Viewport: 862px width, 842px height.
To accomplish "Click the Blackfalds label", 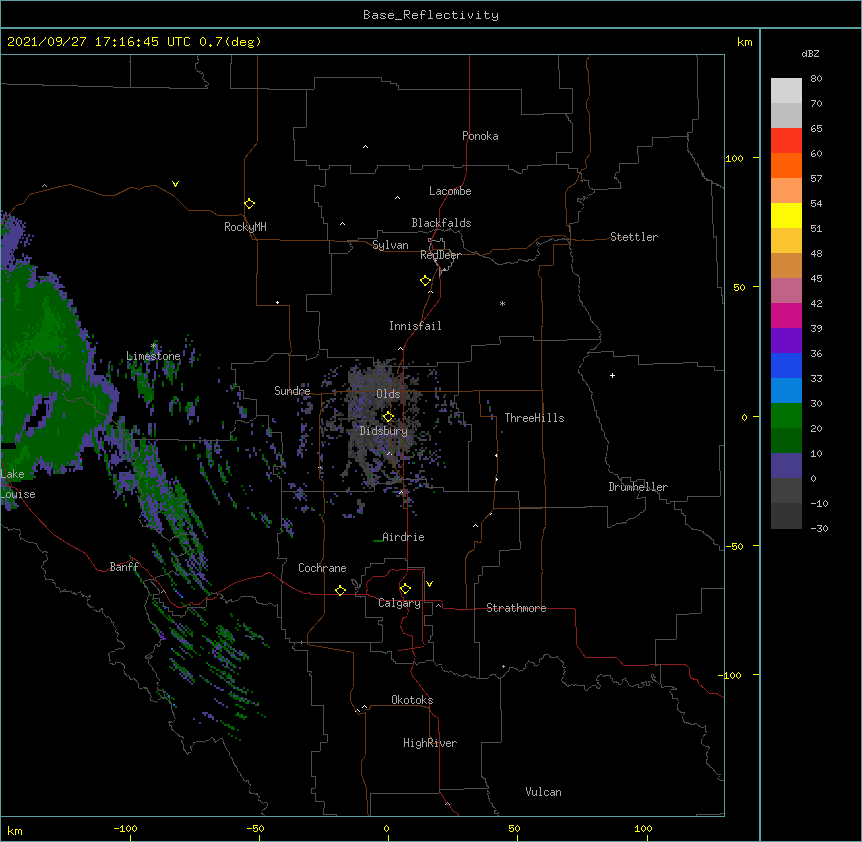I will [x=441, y=223].
